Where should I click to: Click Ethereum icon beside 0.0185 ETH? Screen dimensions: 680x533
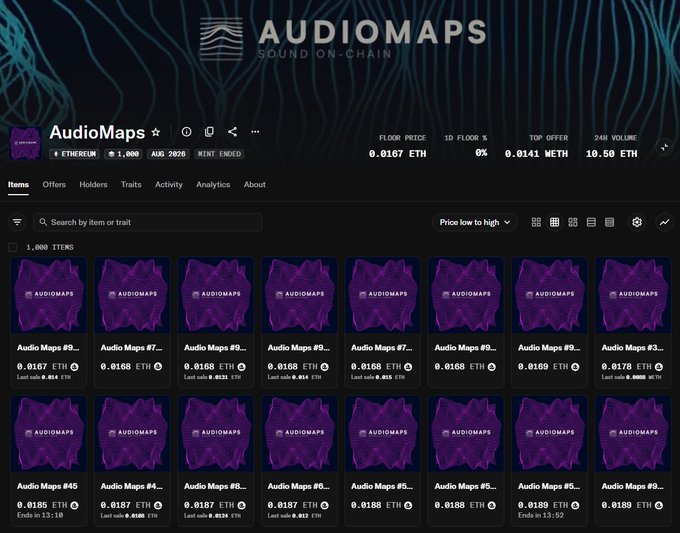pos(75,505)
